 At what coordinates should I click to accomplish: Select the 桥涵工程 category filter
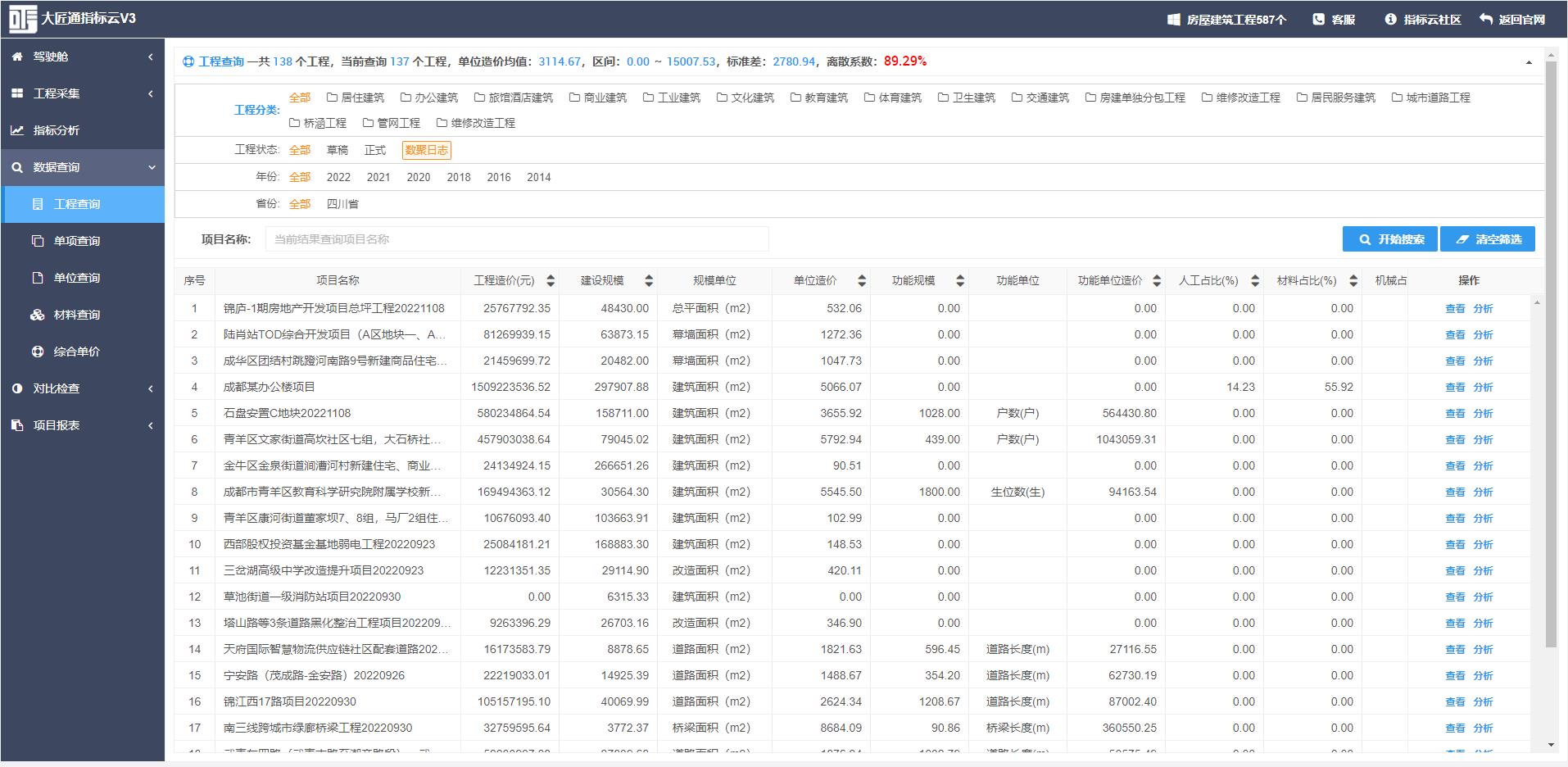(x=318, y=123)
